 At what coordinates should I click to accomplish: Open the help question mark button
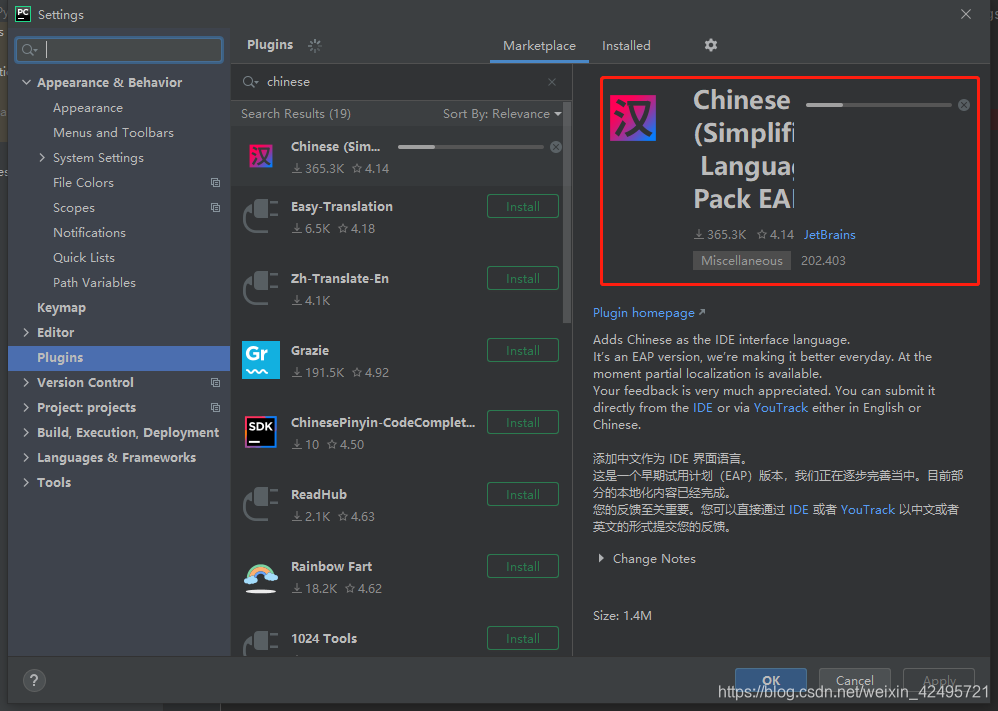coord(34,680)
